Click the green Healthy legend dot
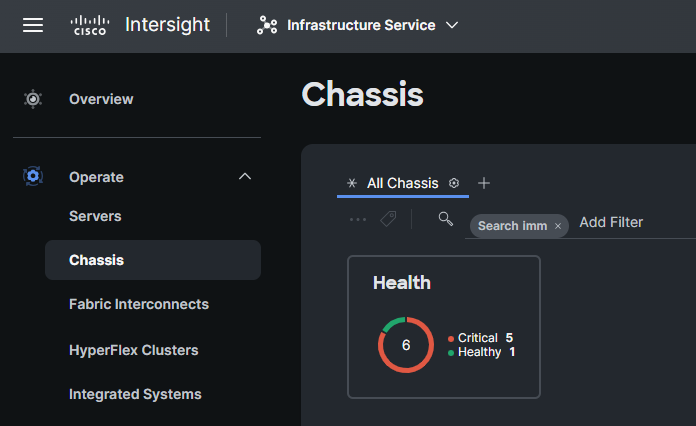Viewport: 696px width, 426px height. click(451, 353)
